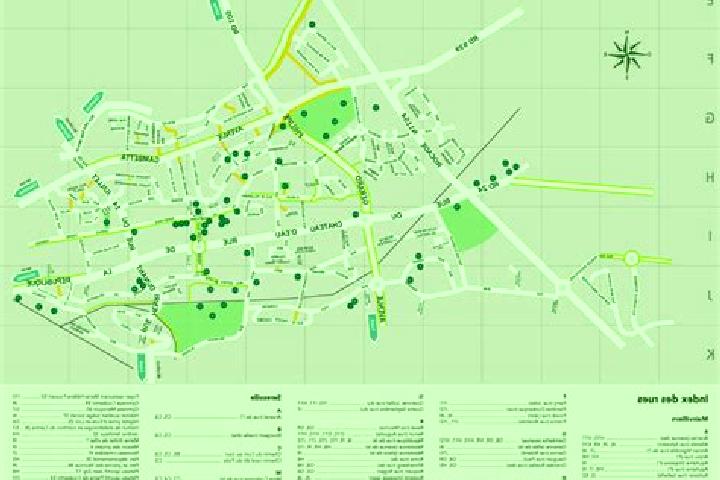Viewport: 720px width, 480px height.
Task: Click the dark green marker at the top of the map
Action: (313, 25)
